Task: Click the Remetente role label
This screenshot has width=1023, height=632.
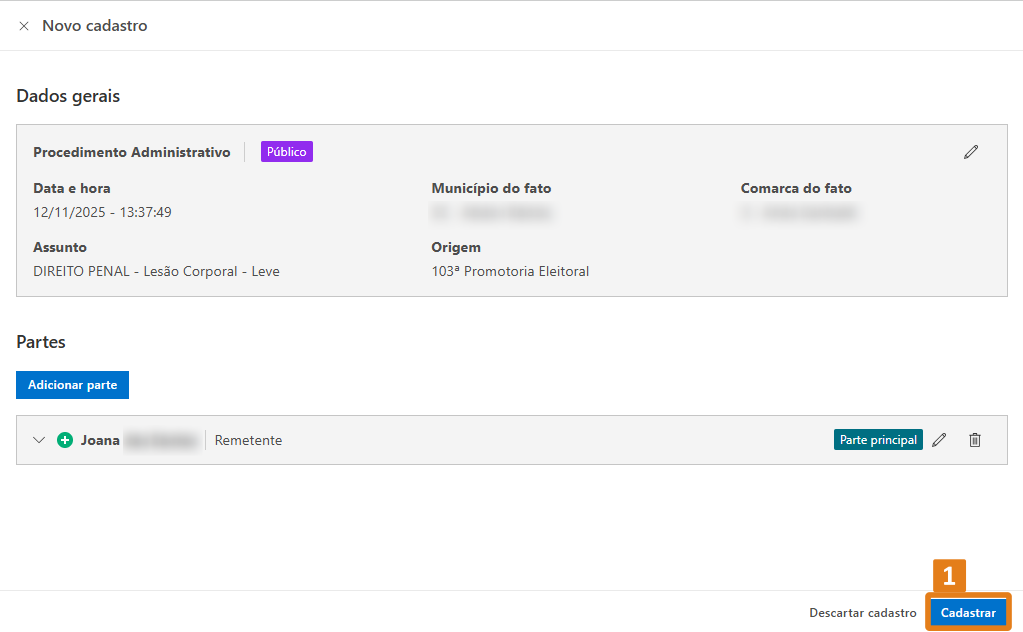Action: pos(248,440)
